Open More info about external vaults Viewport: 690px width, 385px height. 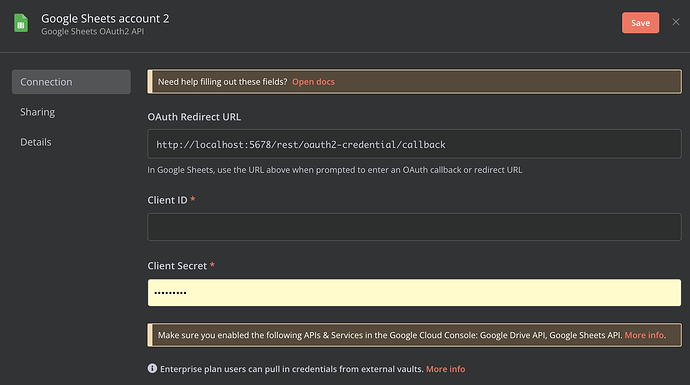coord(445,369)
